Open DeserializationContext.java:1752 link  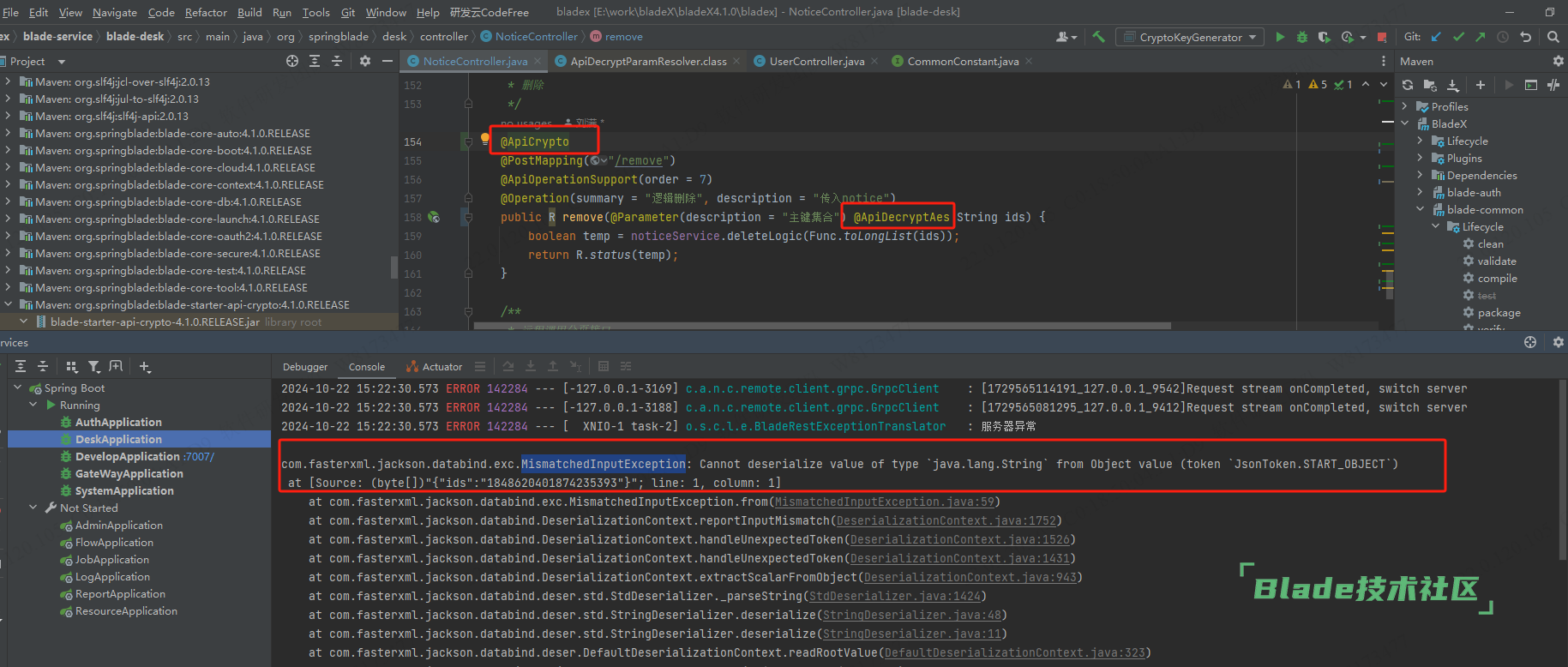pos(946,520)
